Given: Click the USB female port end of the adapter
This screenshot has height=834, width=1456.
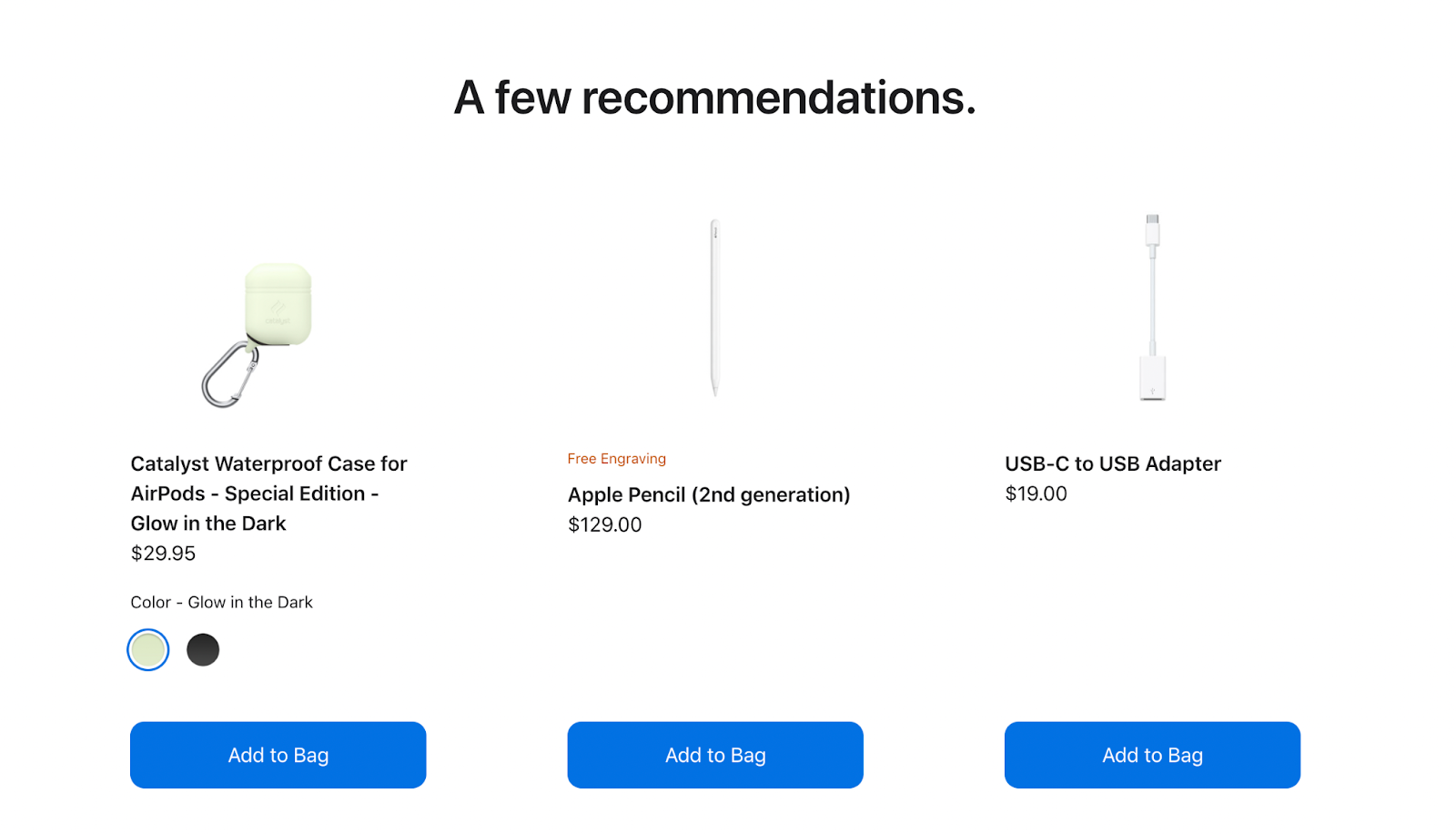Looking at the screenshot, I should tap(1153, 379).
